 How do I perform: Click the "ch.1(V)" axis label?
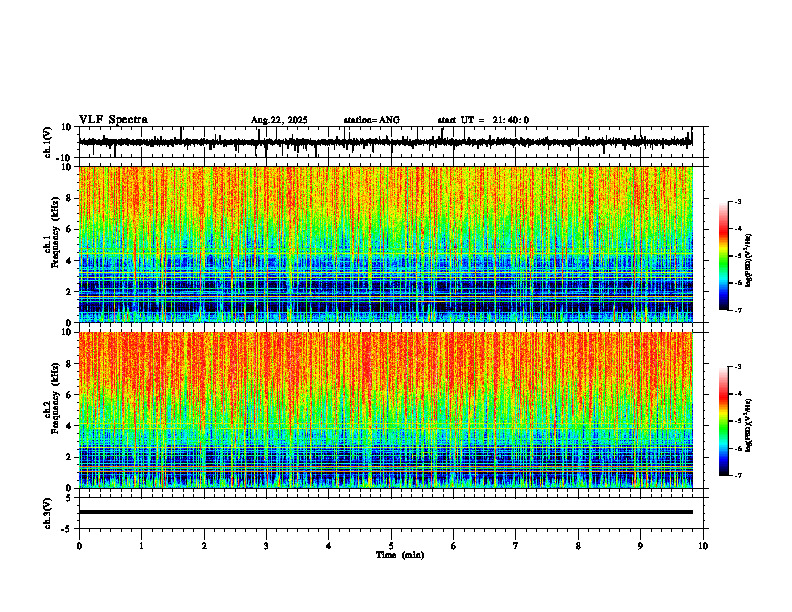click(48, 142)
